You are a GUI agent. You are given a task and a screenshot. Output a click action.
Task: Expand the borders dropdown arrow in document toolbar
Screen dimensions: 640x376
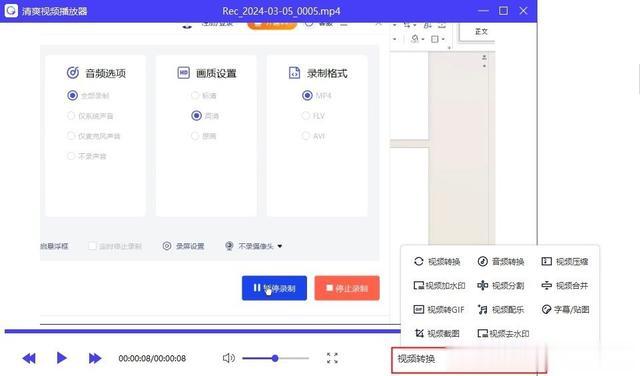click(x=443, y=39)
